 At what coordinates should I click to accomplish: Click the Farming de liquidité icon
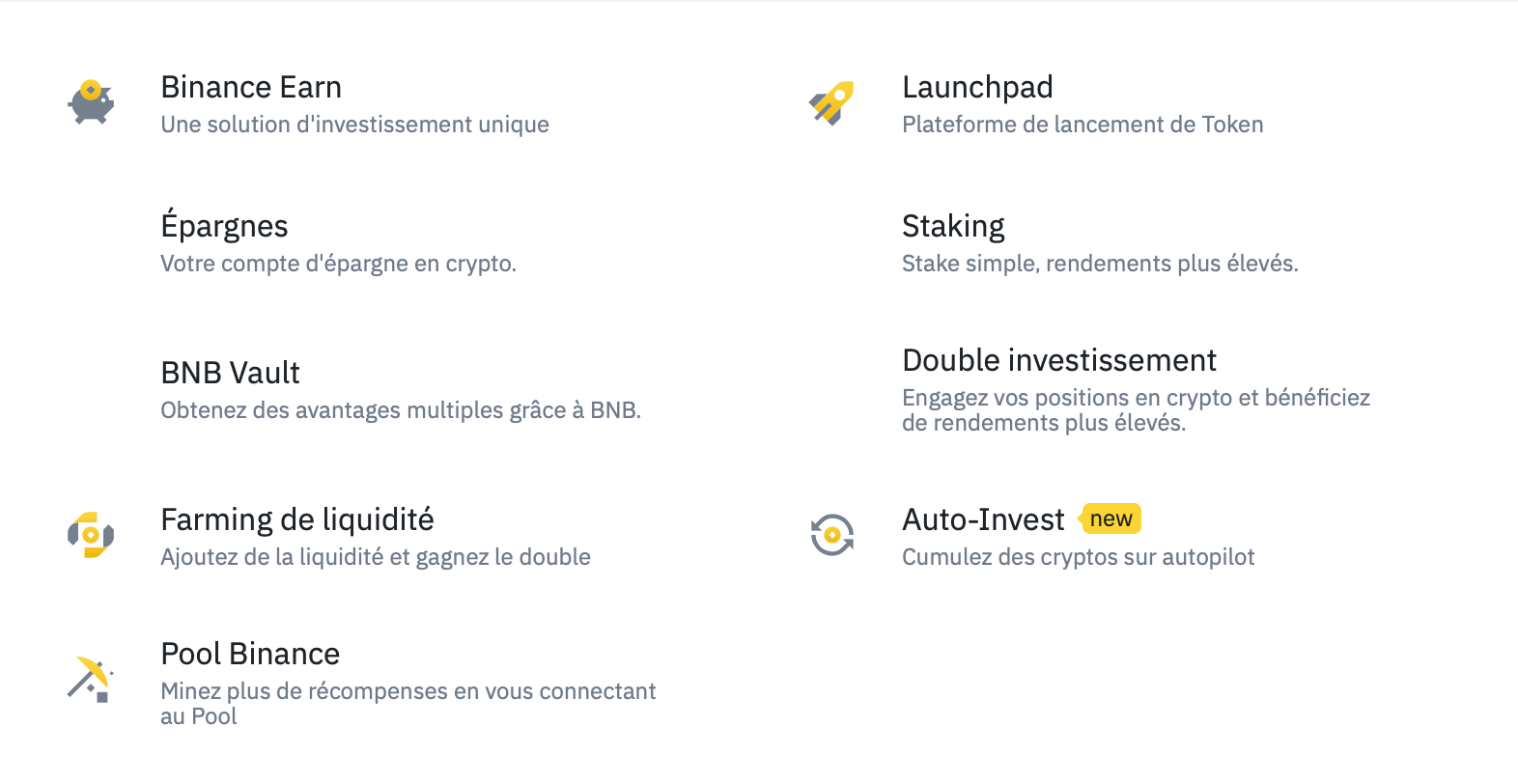[90, 536]
